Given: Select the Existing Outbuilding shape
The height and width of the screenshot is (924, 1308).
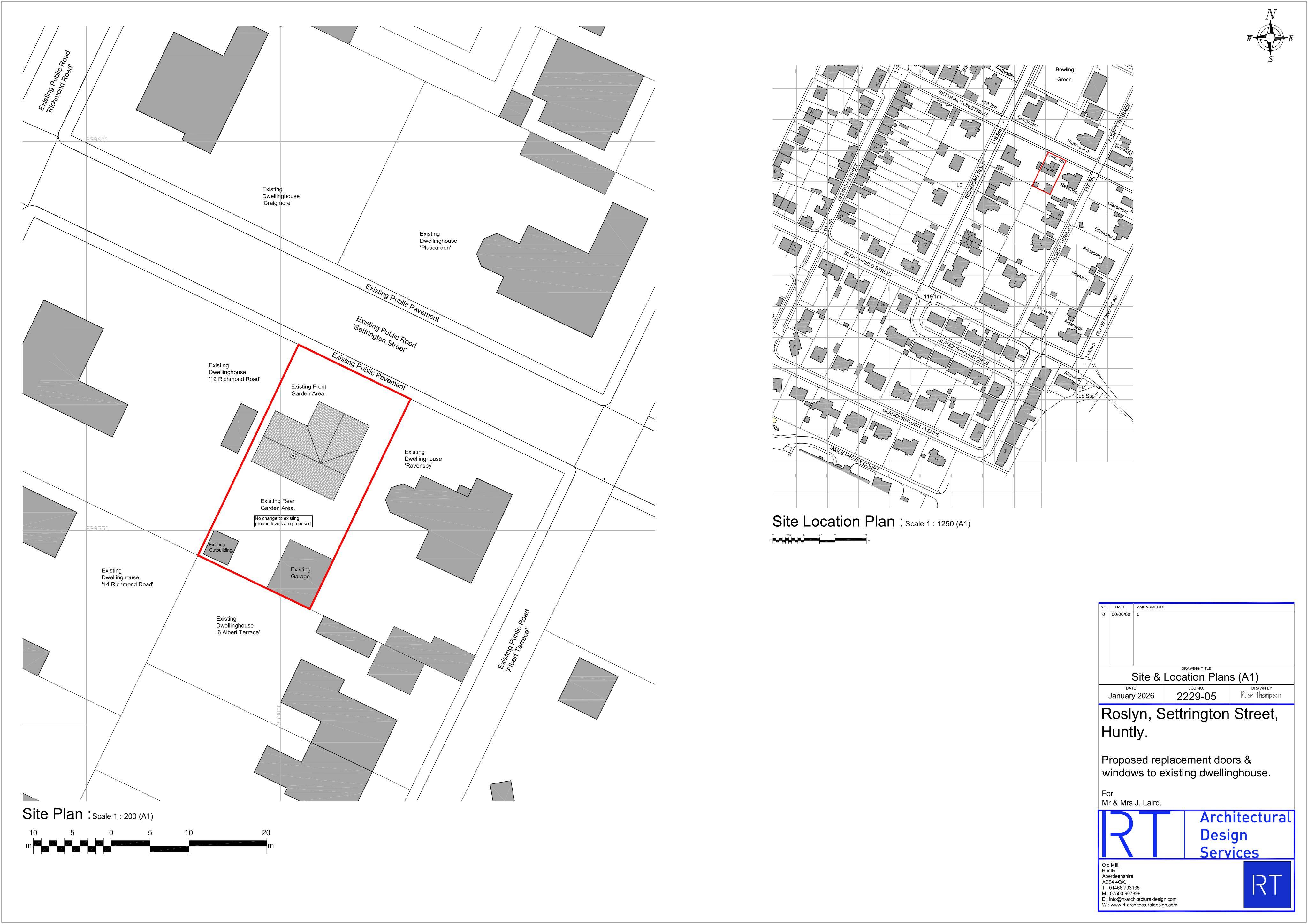Looking at the screenshot, I should click(x=221, y=547).
